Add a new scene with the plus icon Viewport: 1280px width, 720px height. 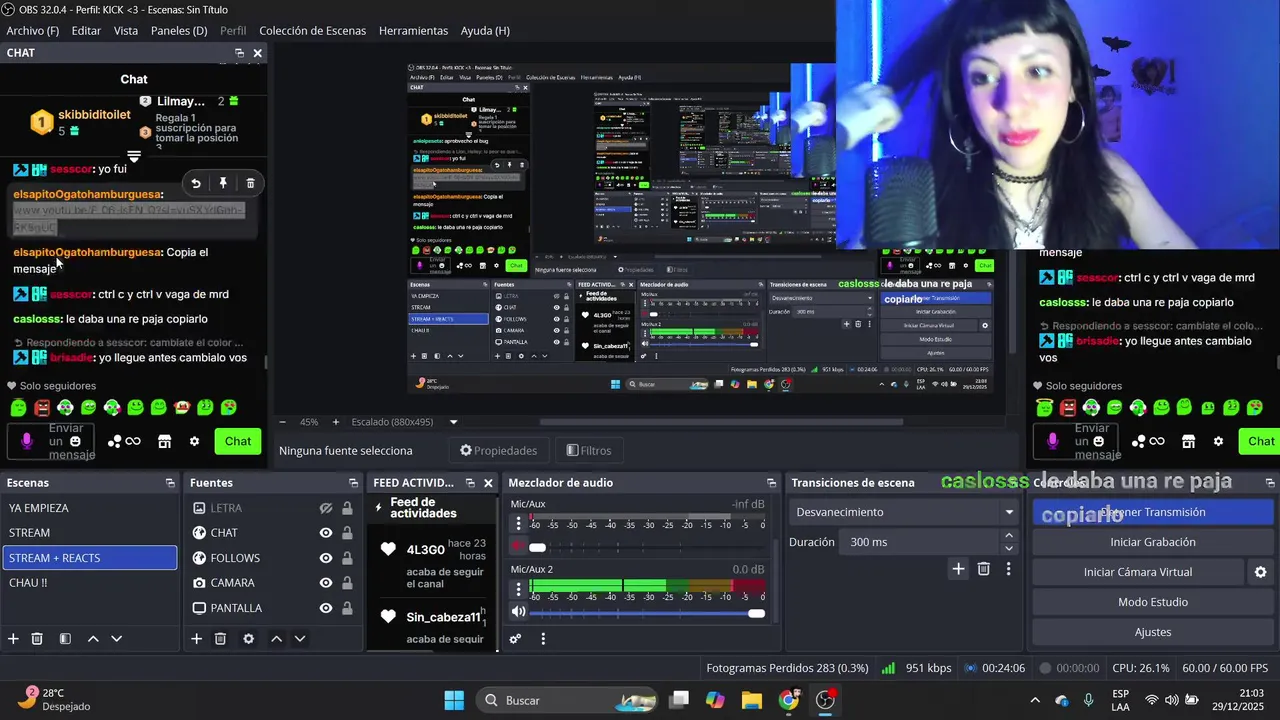[x=13, y=639]
